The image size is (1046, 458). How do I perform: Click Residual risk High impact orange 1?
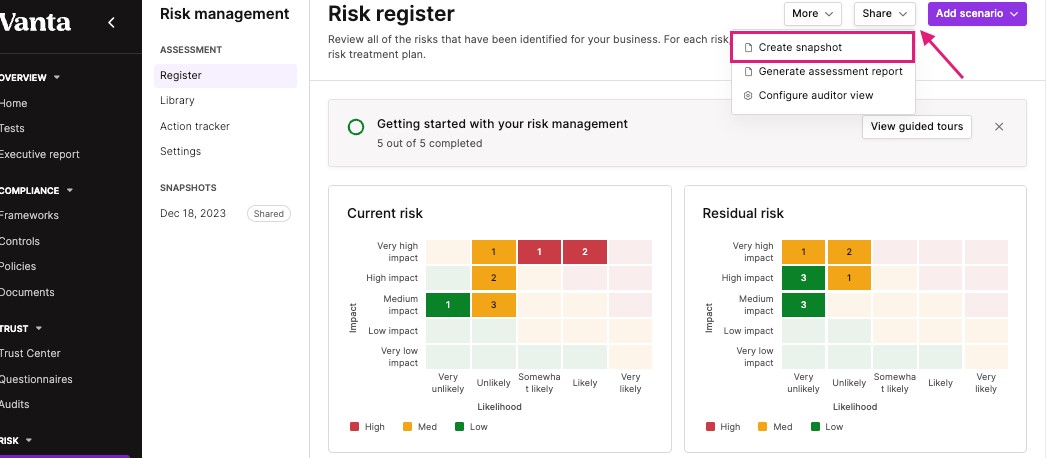(849, 278)
